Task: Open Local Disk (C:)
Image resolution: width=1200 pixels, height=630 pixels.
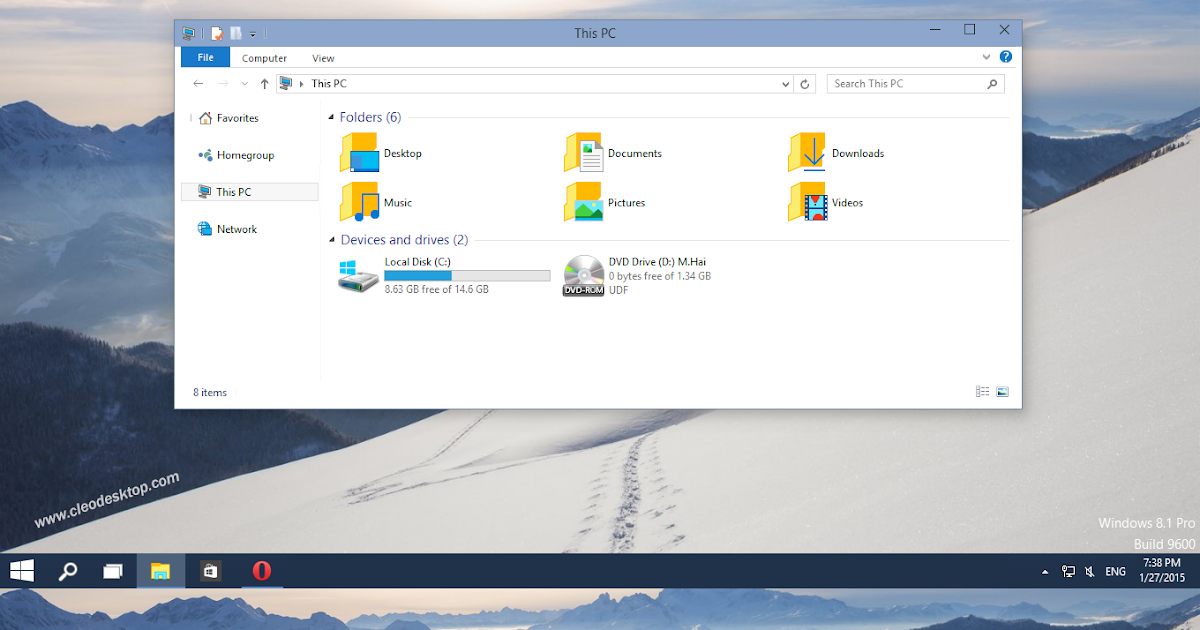Action: click(x=418, y=261)
